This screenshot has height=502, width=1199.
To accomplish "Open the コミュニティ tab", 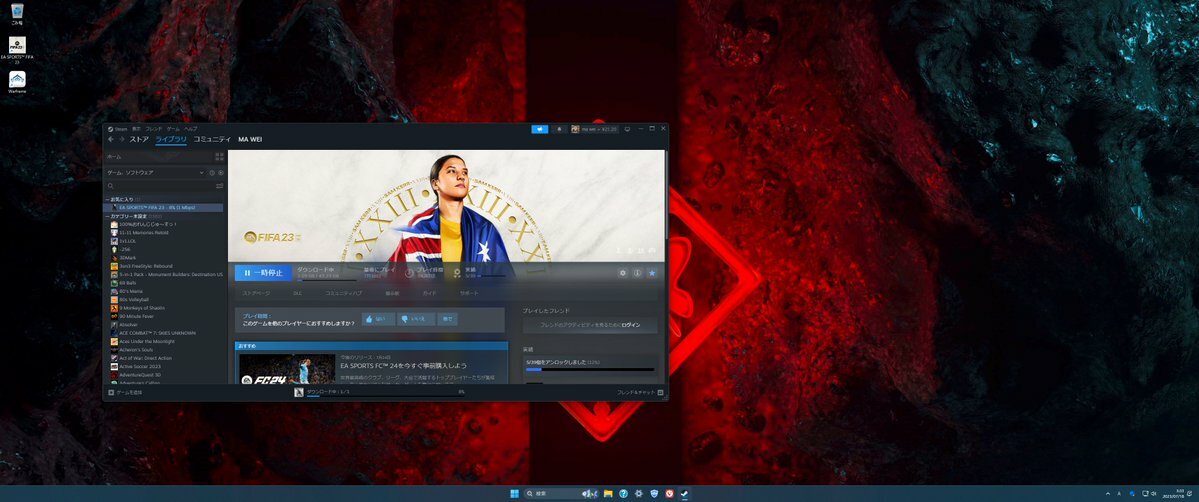I will 212,139.
